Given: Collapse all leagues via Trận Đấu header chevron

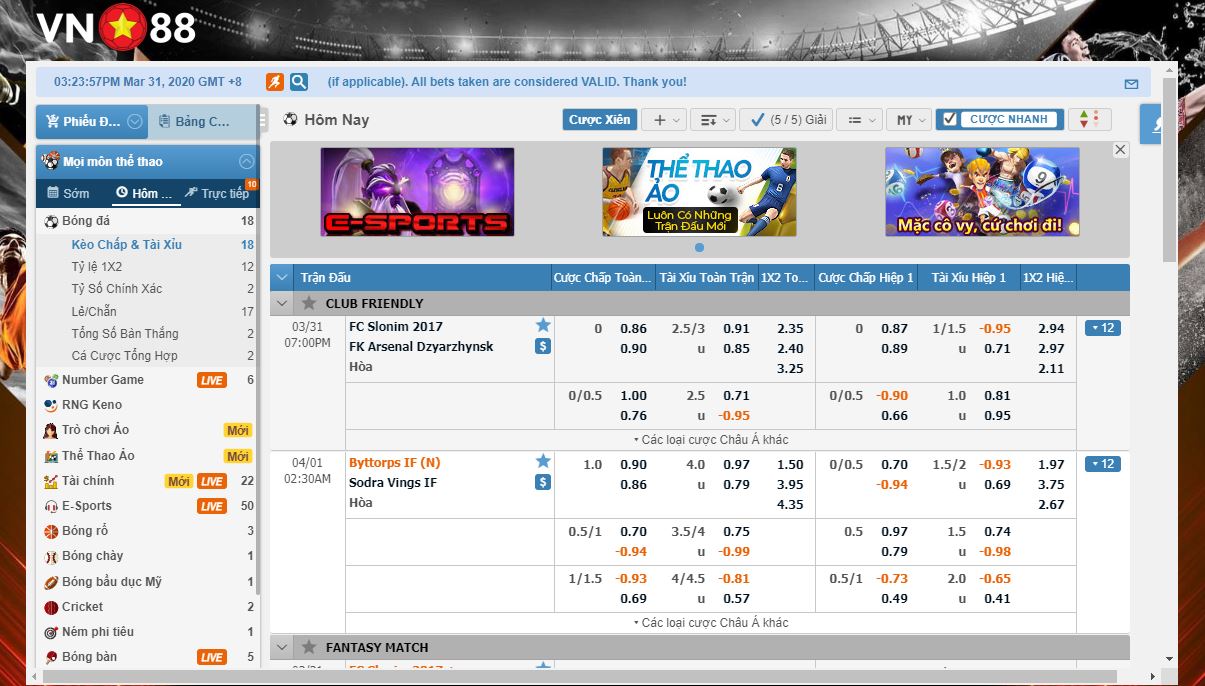Looking at the screenshot, I should click(282, 277).
